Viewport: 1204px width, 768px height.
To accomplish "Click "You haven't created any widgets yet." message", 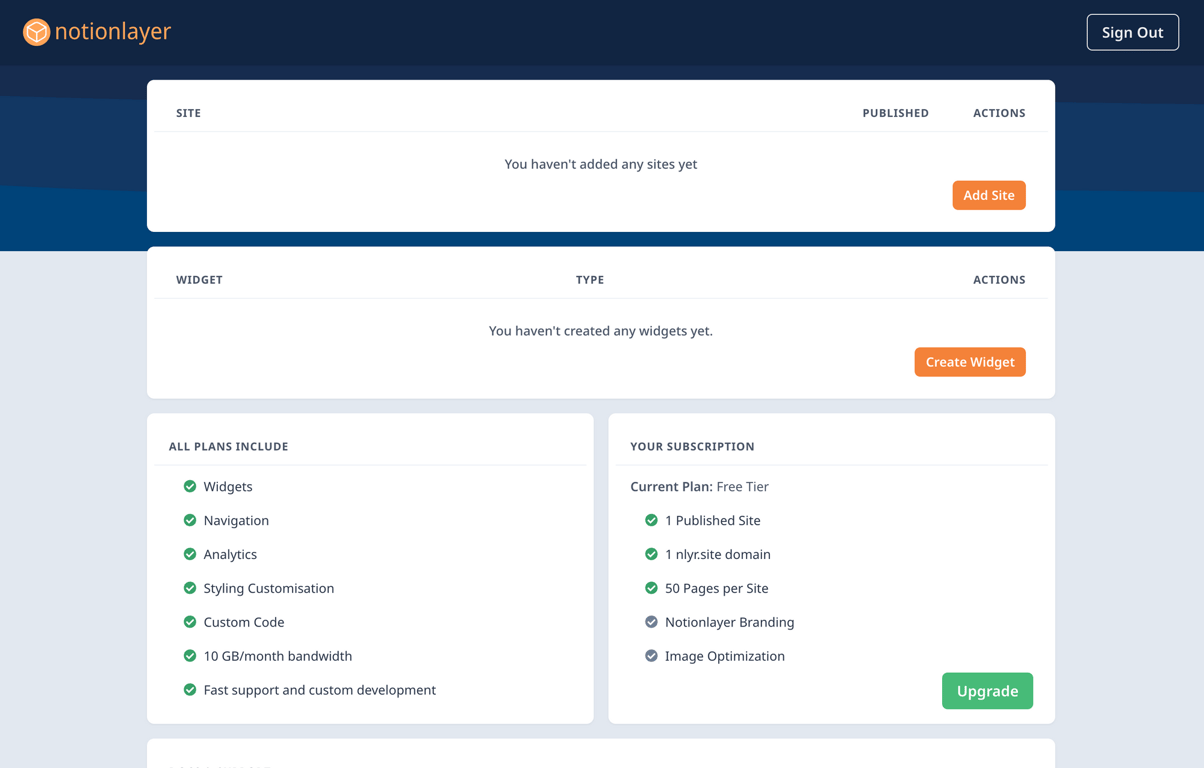I will coord(601,331).
